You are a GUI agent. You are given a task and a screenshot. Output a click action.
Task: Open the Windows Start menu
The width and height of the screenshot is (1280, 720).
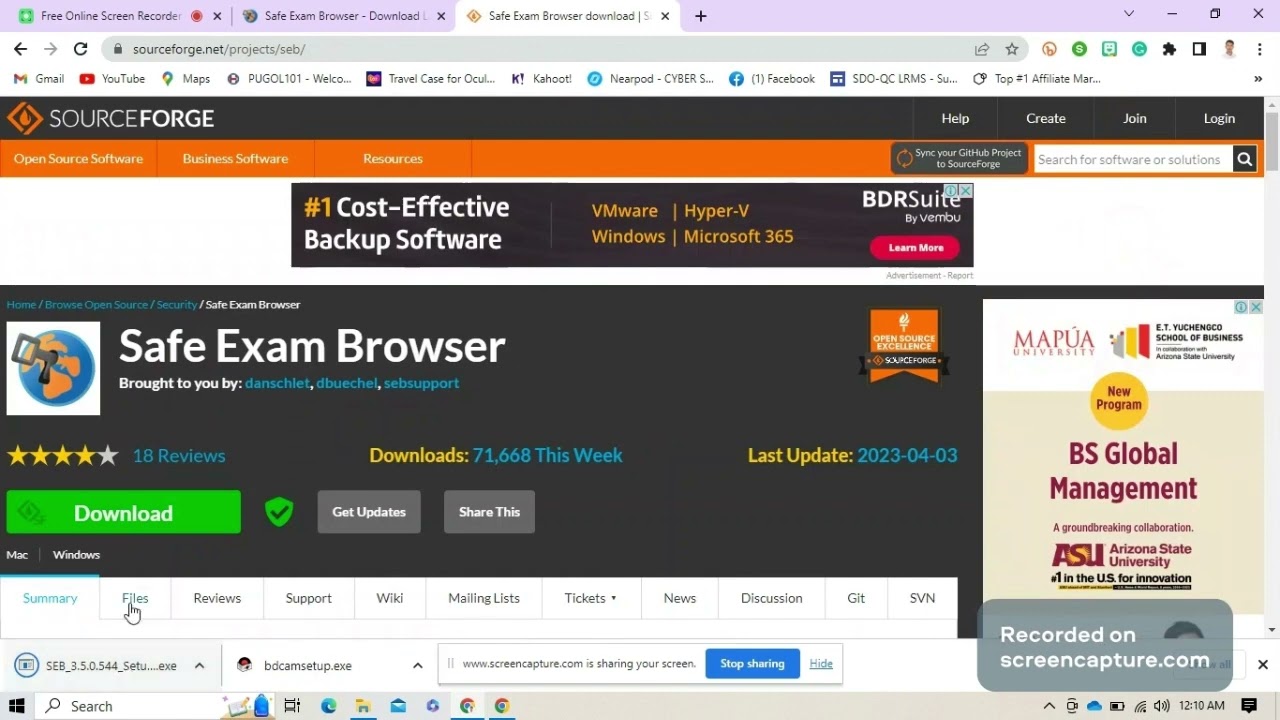click(17, 706)
